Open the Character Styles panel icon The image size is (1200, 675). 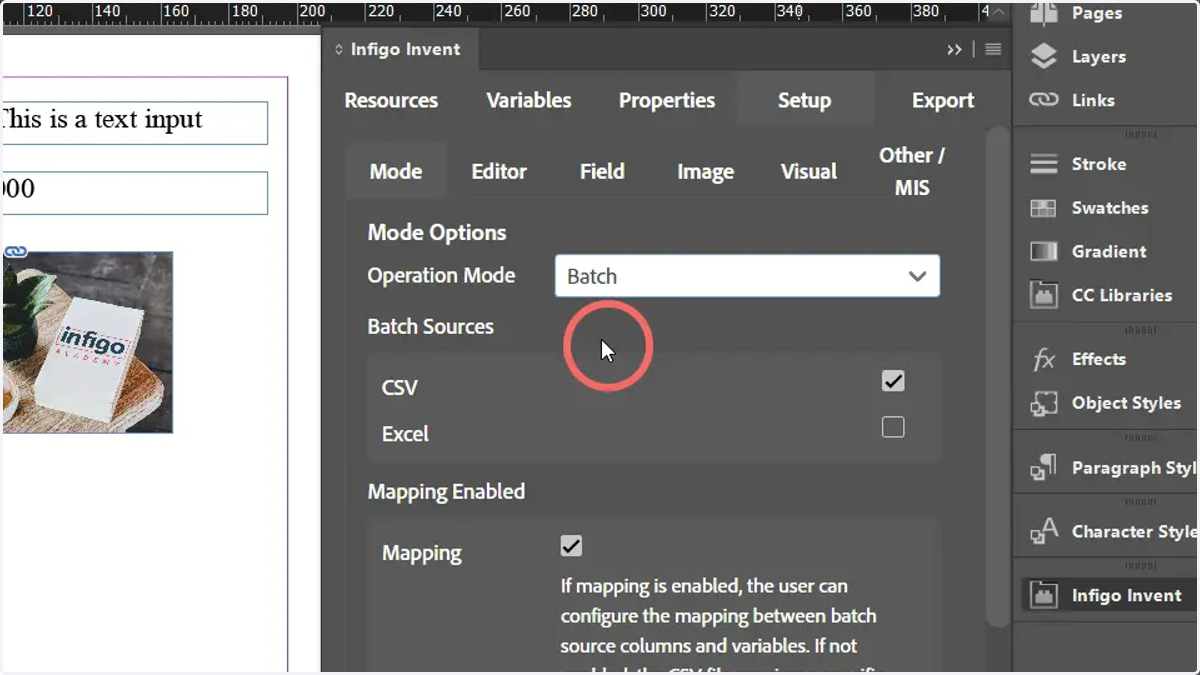1044,531
